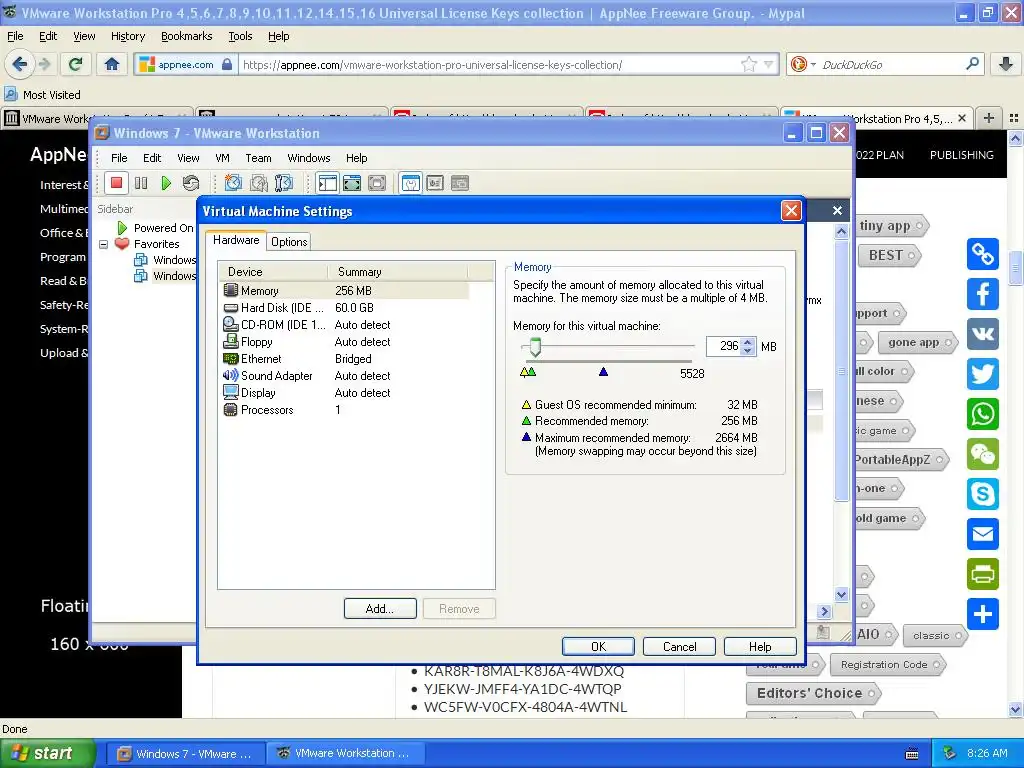Screen dimensions: 1024x768
Task: Select Powered On in VMware sidebar
Action: pos(163,228)
